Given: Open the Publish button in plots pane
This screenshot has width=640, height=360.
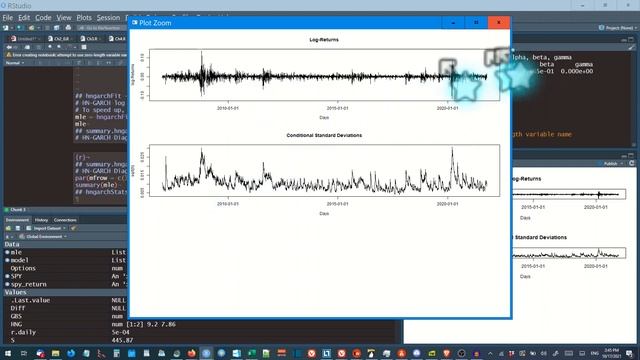Looking at the screenshot, I should point(611,163).
